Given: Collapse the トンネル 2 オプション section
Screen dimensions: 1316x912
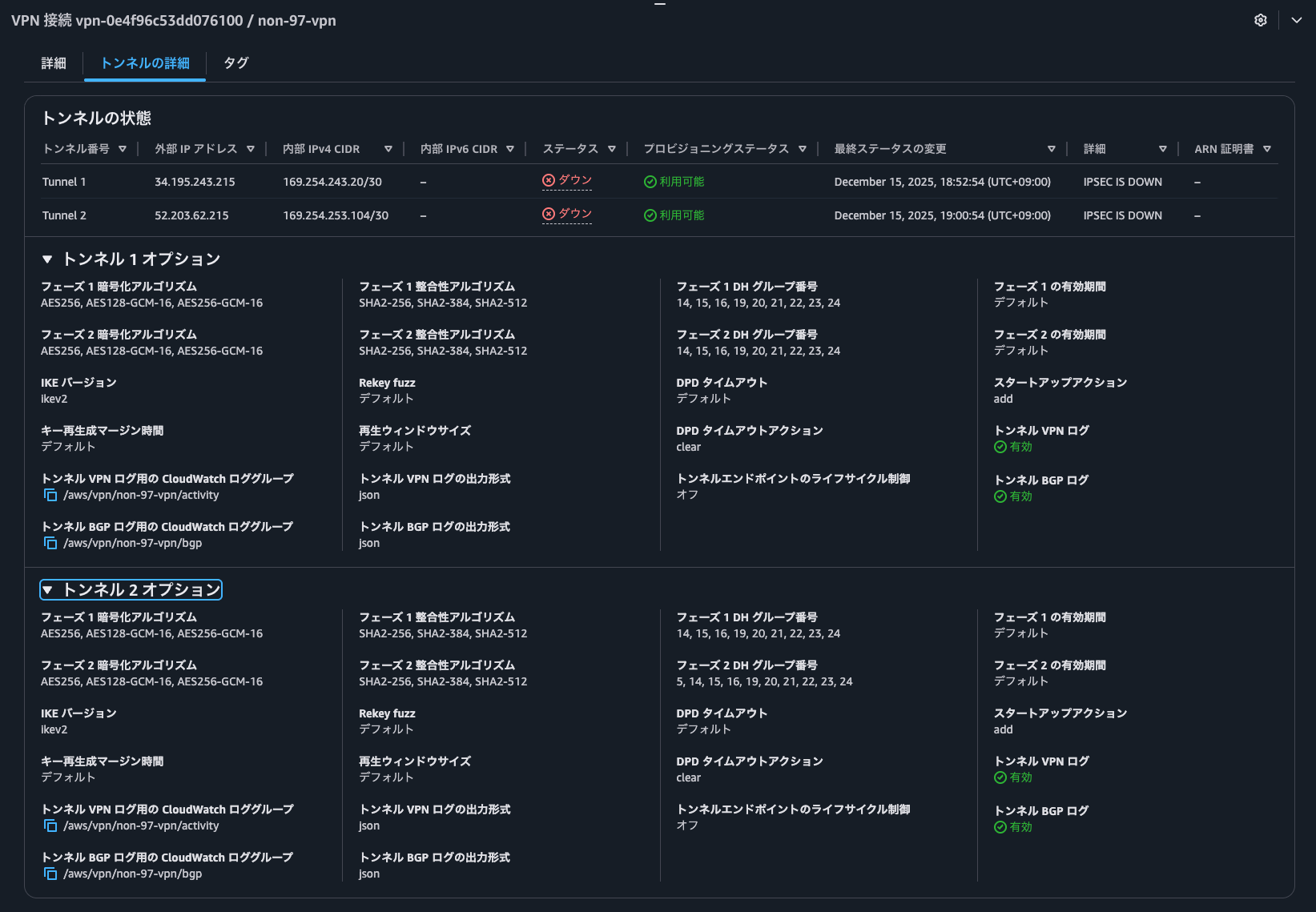Looking at the screenshot, I should pos(47,590).
